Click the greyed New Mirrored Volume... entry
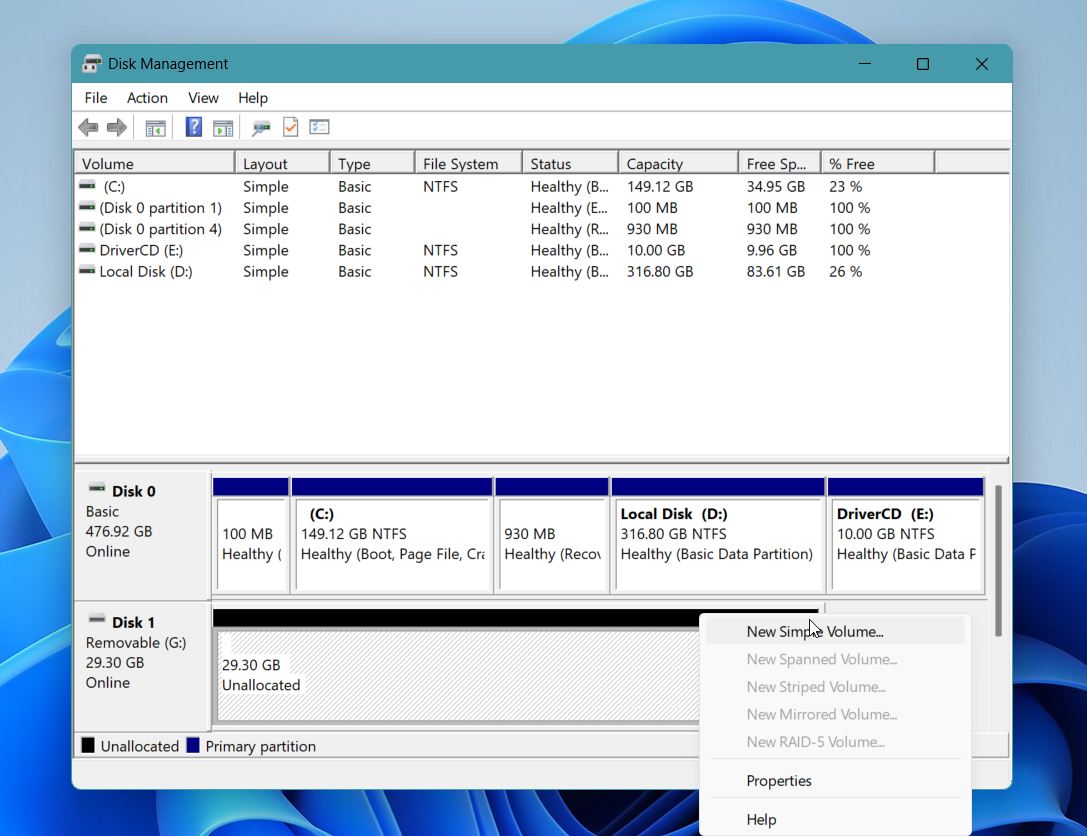This screenshot has width=1087, height=836. (x=835, y=714)
